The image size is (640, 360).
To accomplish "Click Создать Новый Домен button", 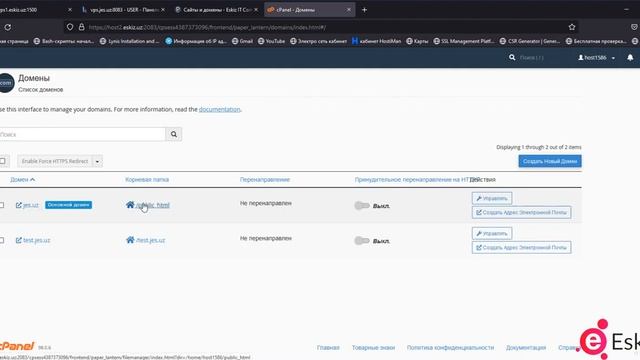I will tap(550, 161).
